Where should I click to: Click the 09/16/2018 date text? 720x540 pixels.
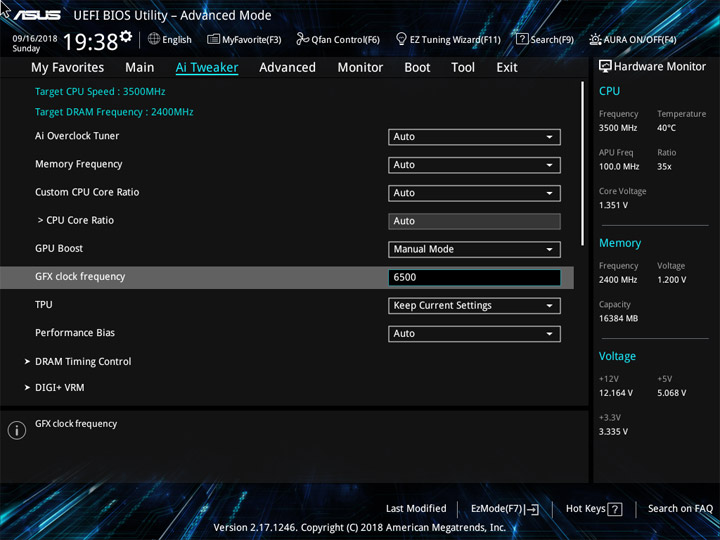click(x=35, y=39)
